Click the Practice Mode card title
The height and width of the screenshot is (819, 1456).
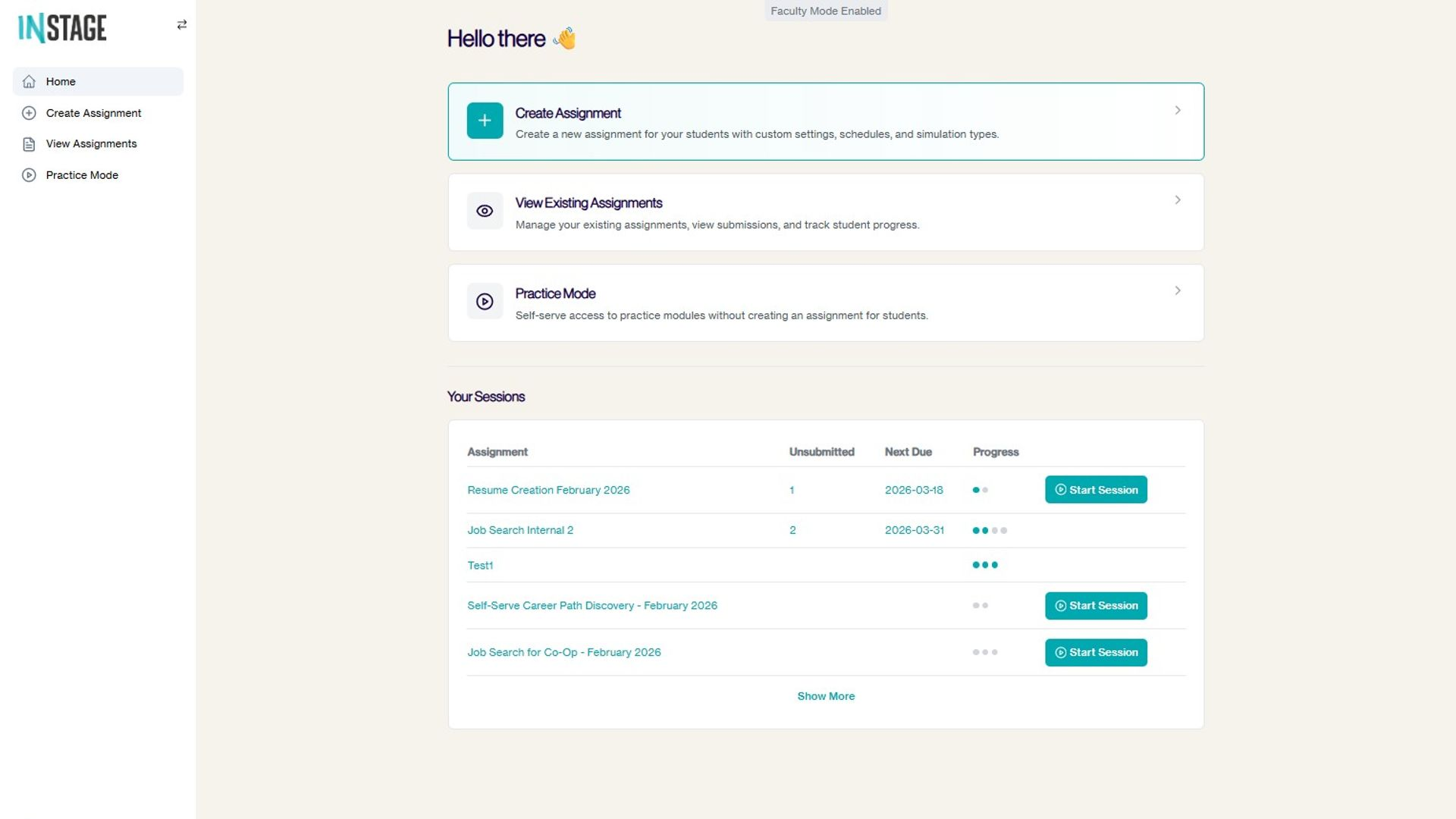click(x=555, y=293)
